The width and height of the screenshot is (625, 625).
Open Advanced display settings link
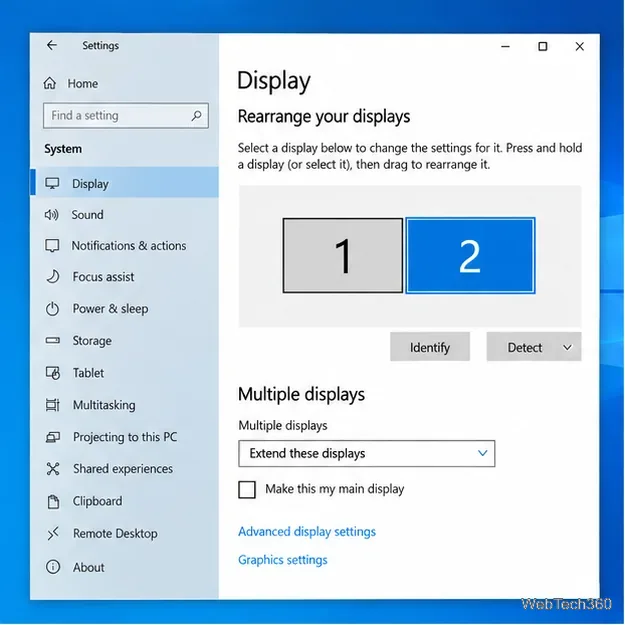[x=307, y=532]
